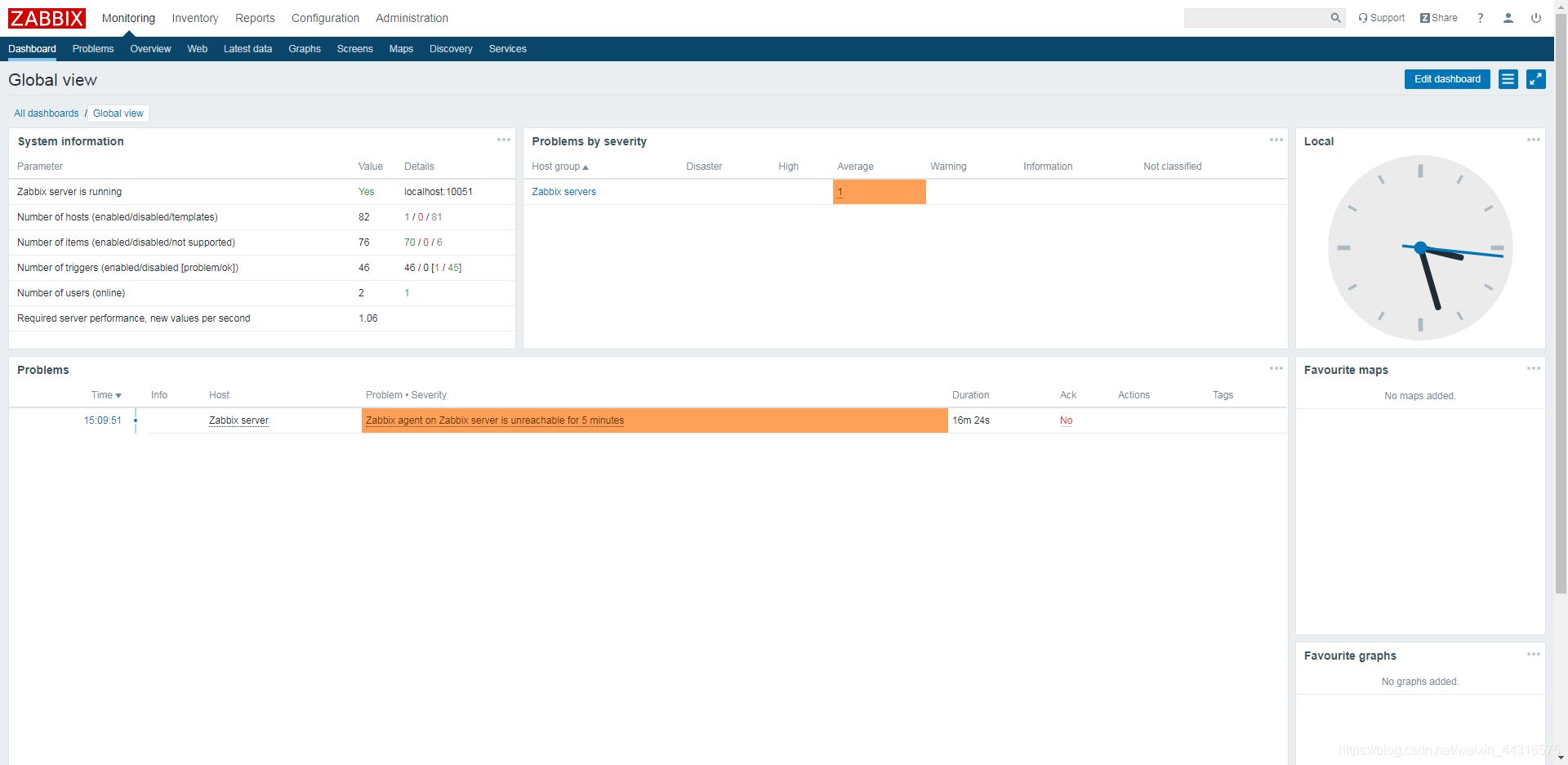Click the sign out power icon
The image size is (1568, 765).
pyautogui.click(x=1536, y=18)
